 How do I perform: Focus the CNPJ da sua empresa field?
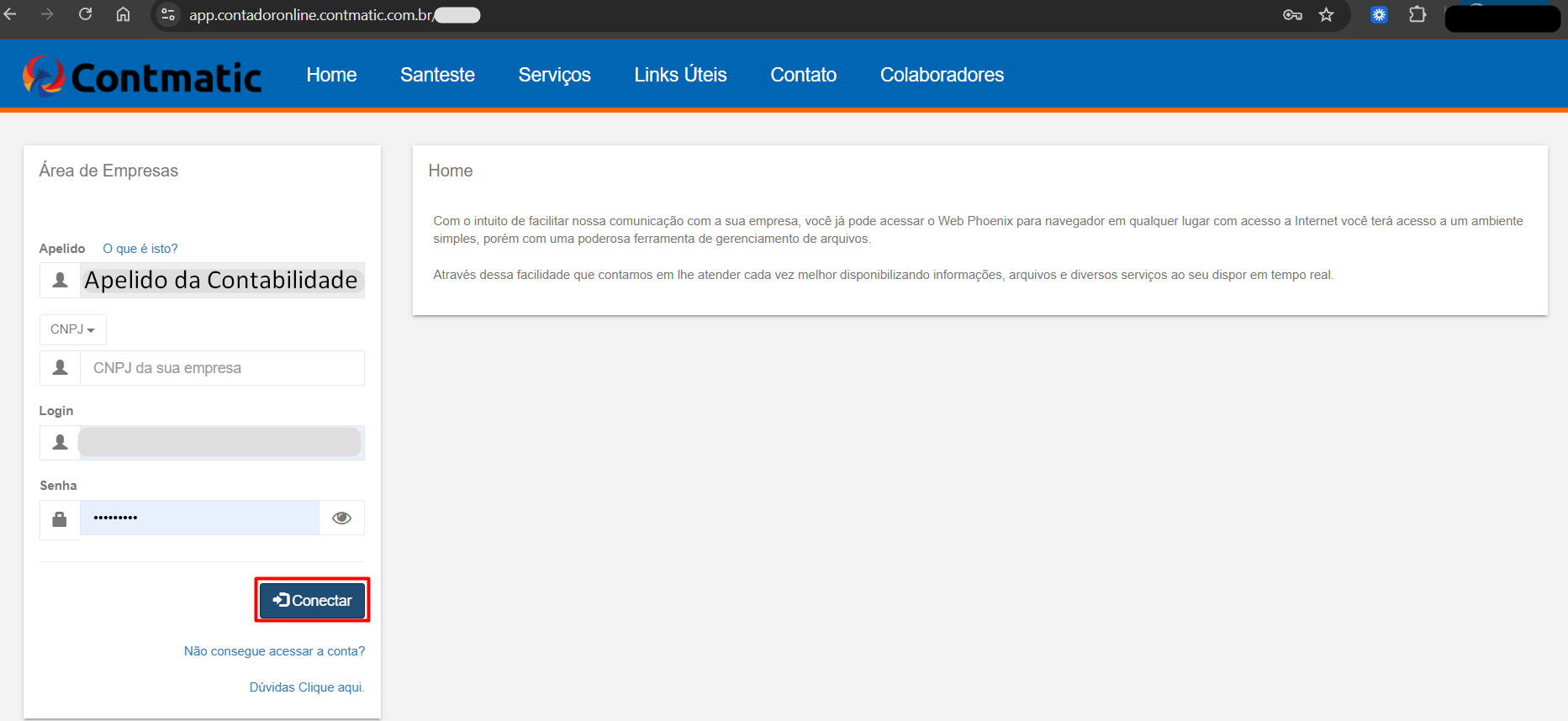tap(222, 368)
